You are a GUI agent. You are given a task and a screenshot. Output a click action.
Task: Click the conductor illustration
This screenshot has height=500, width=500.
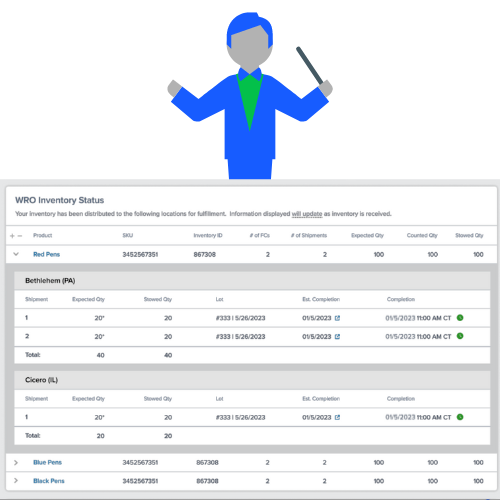(x=250, y=96)
